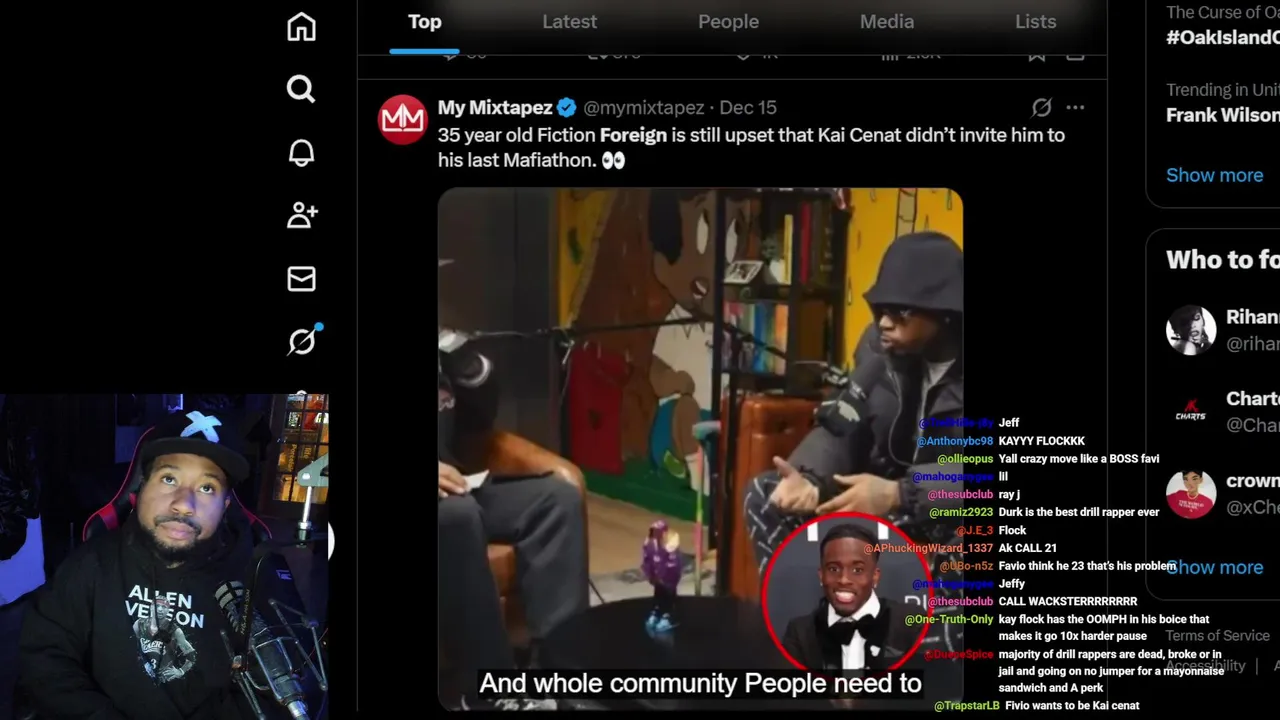Image resolution: width=1280 pixels, height=720 pixels.
Task: Open Grok icon in sidebar
Action: tap(303, 341)
